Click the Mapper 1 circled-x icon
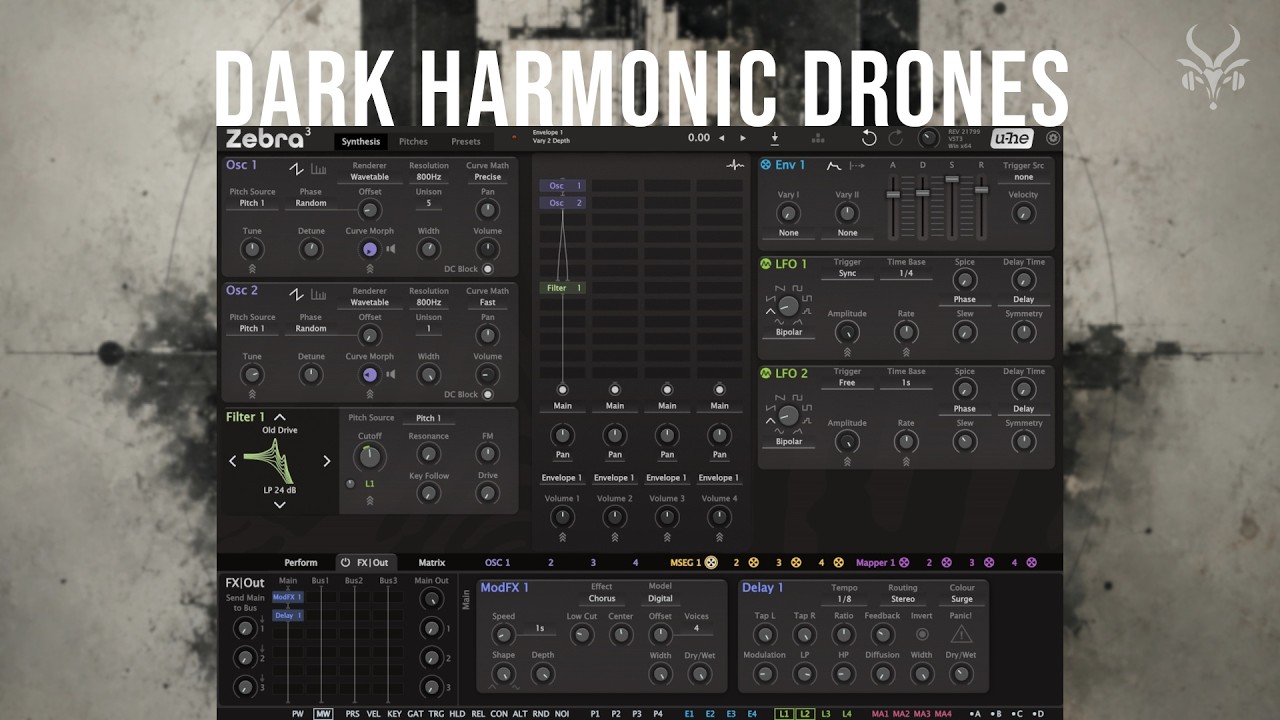This screenshot has height=720, width=1280. tap(904, 563)
